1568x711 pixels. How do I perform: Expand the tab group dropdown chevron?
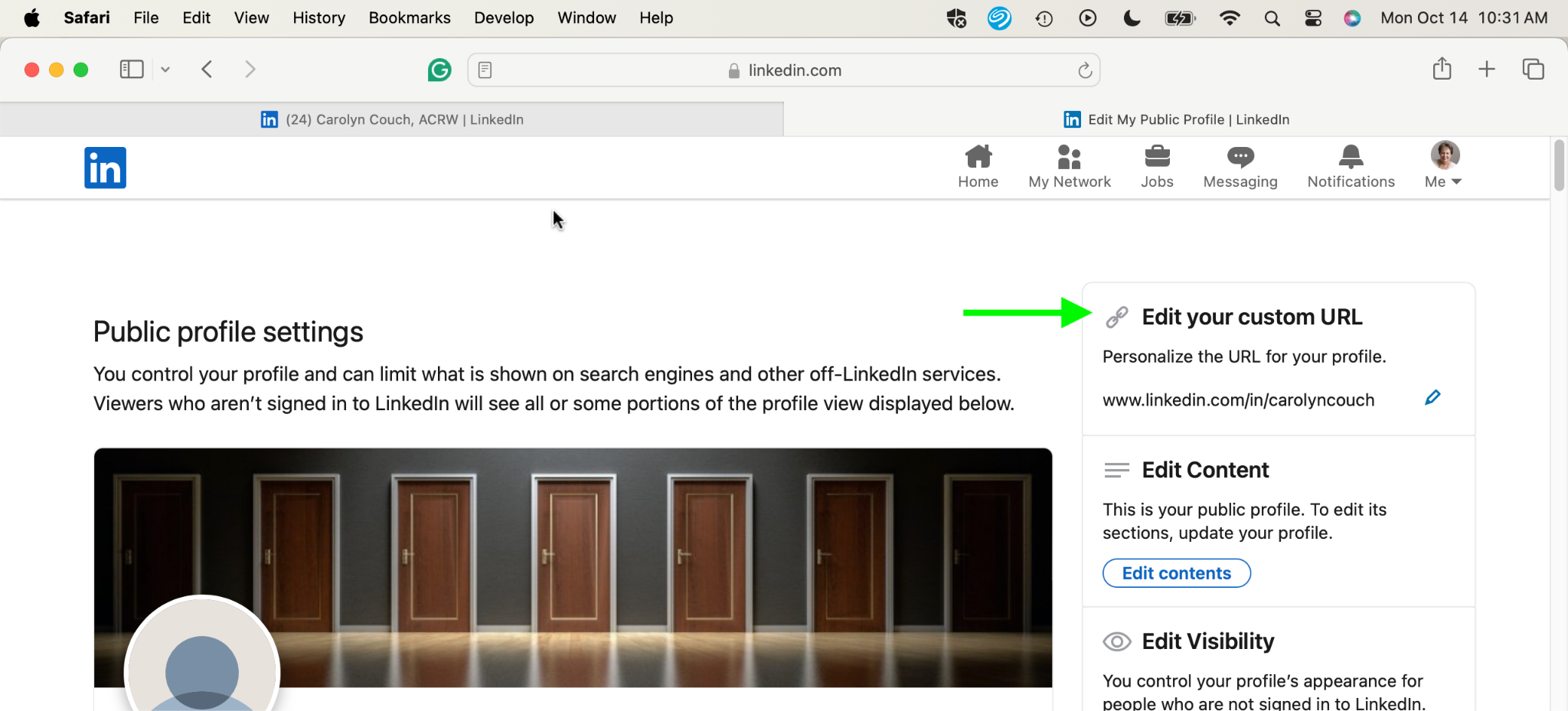165,70
